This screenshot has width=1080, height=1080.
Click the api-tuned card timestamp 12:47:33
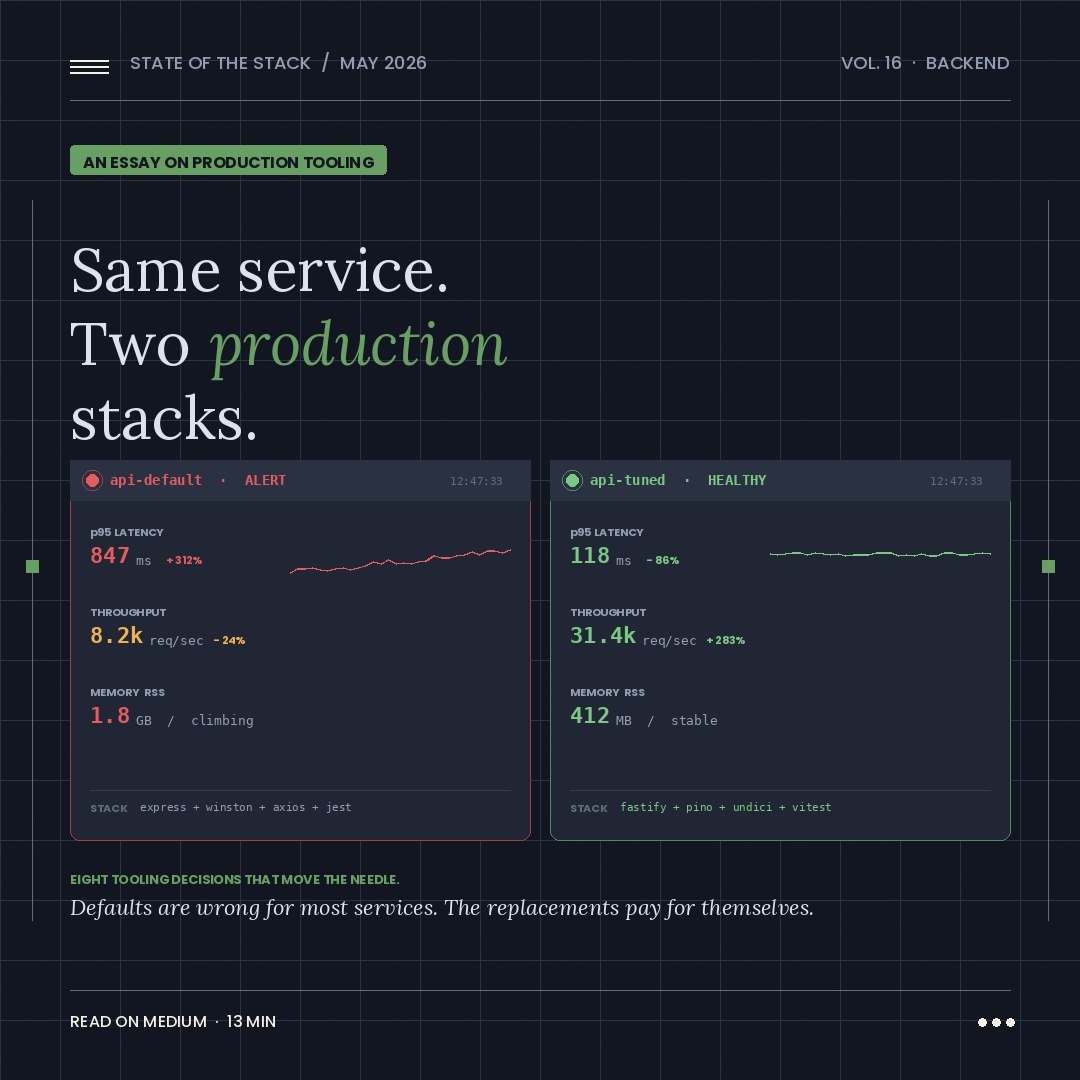pyautogui.click(x=956, y=481)
